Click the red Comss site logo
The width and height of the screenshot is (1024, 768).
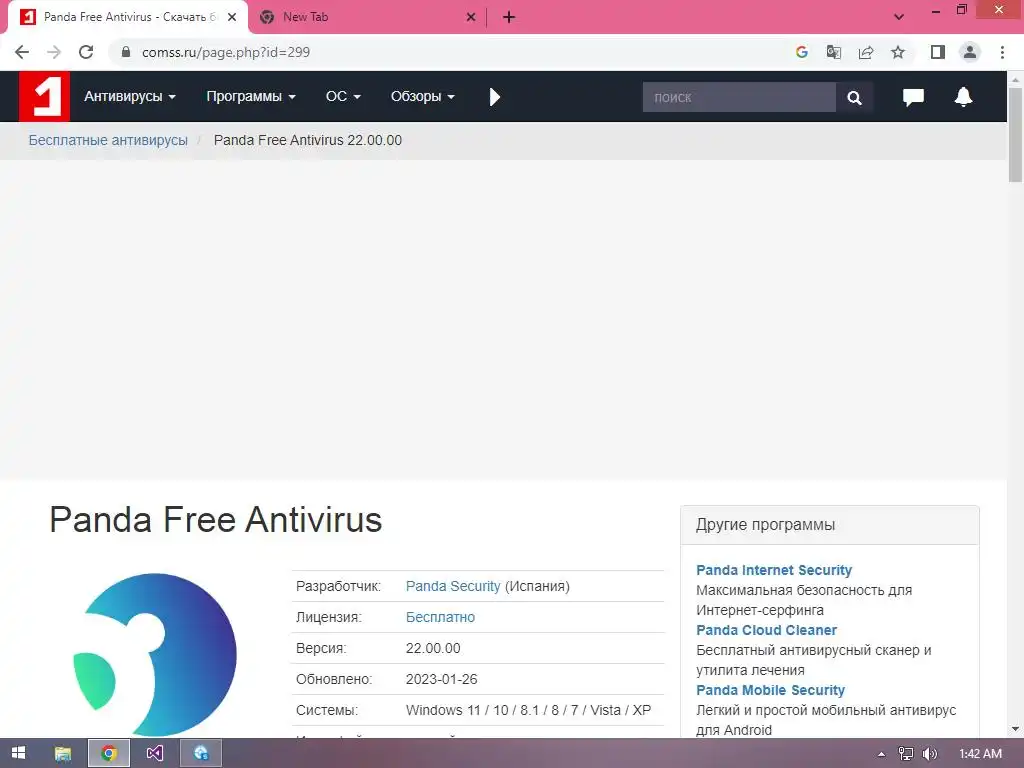pos(44,96)
